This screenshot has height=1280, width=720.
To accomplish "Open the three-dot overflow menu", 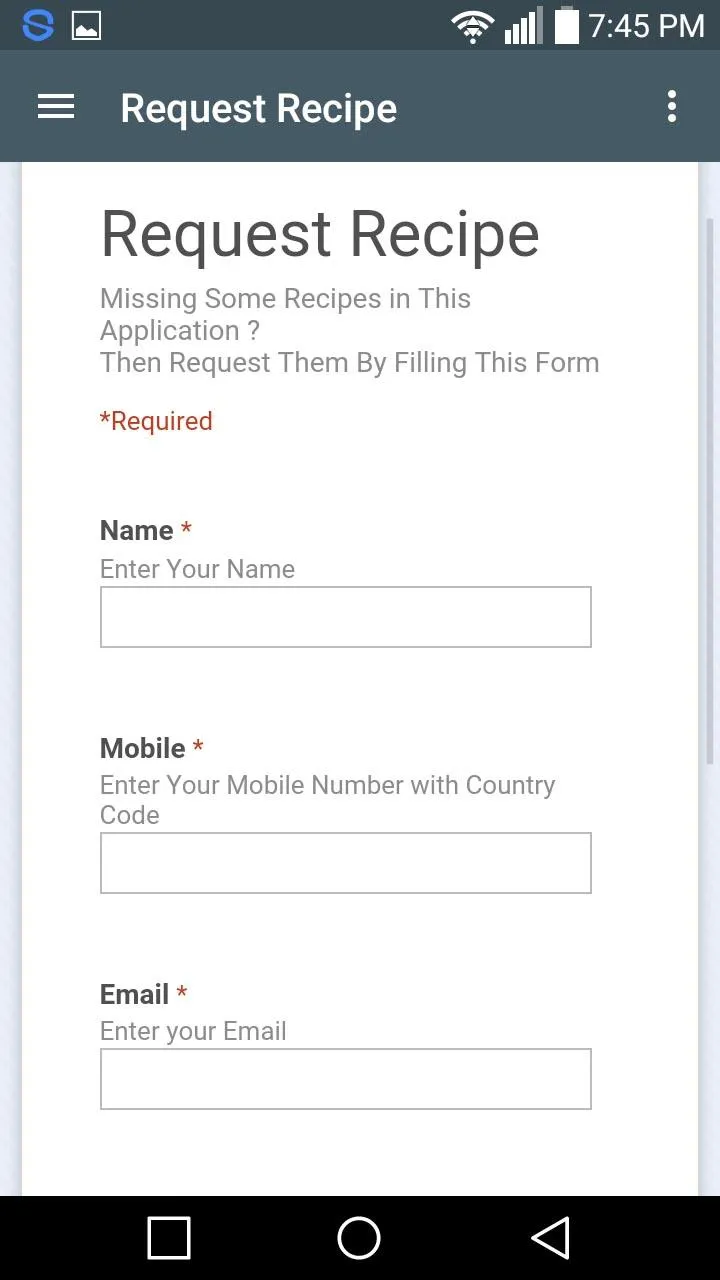I will (x=672, y=107).
